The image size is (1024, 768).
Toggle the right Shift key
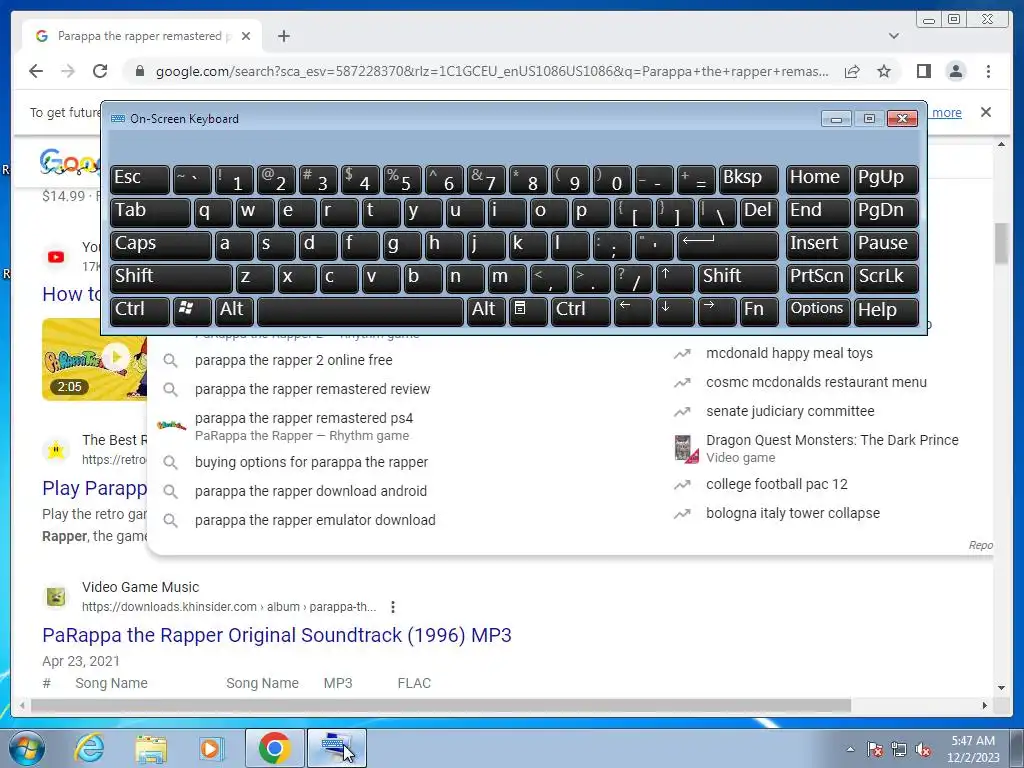coord(738,278)
